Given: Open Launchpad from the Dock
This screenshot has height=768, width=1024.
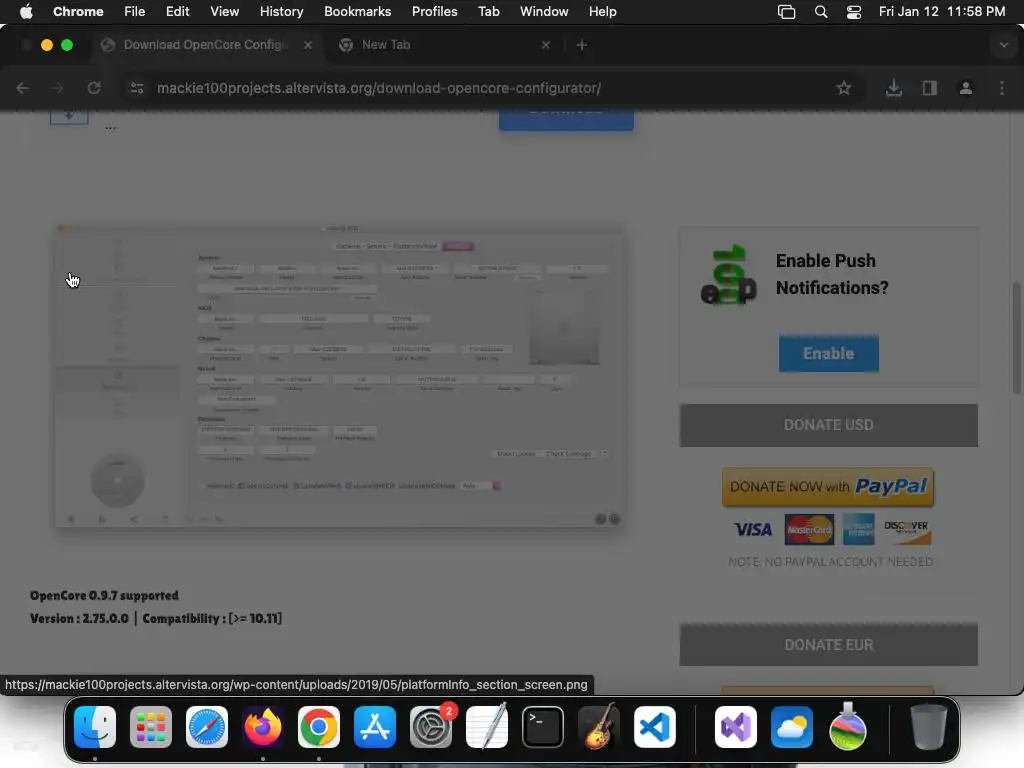Looking at the screenshot, I should pos(151,727).
